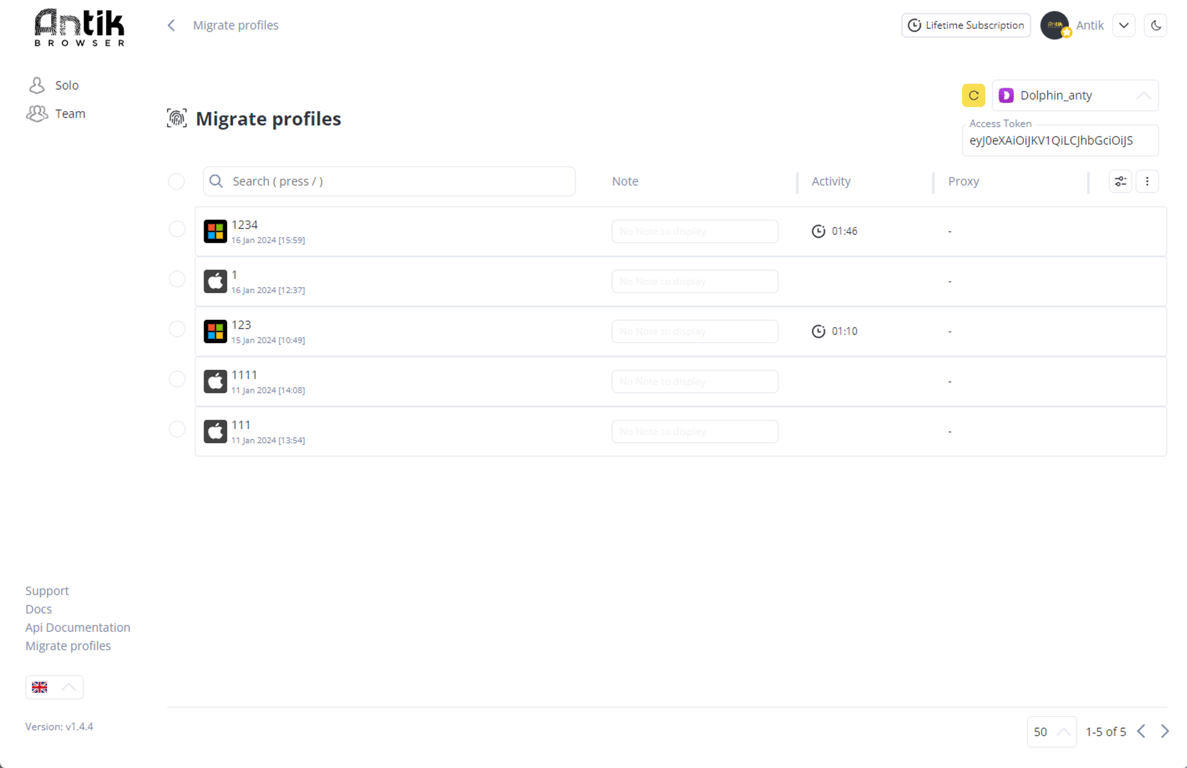
Task: Sort by the Proxy column header
Action: coord(964,182)
